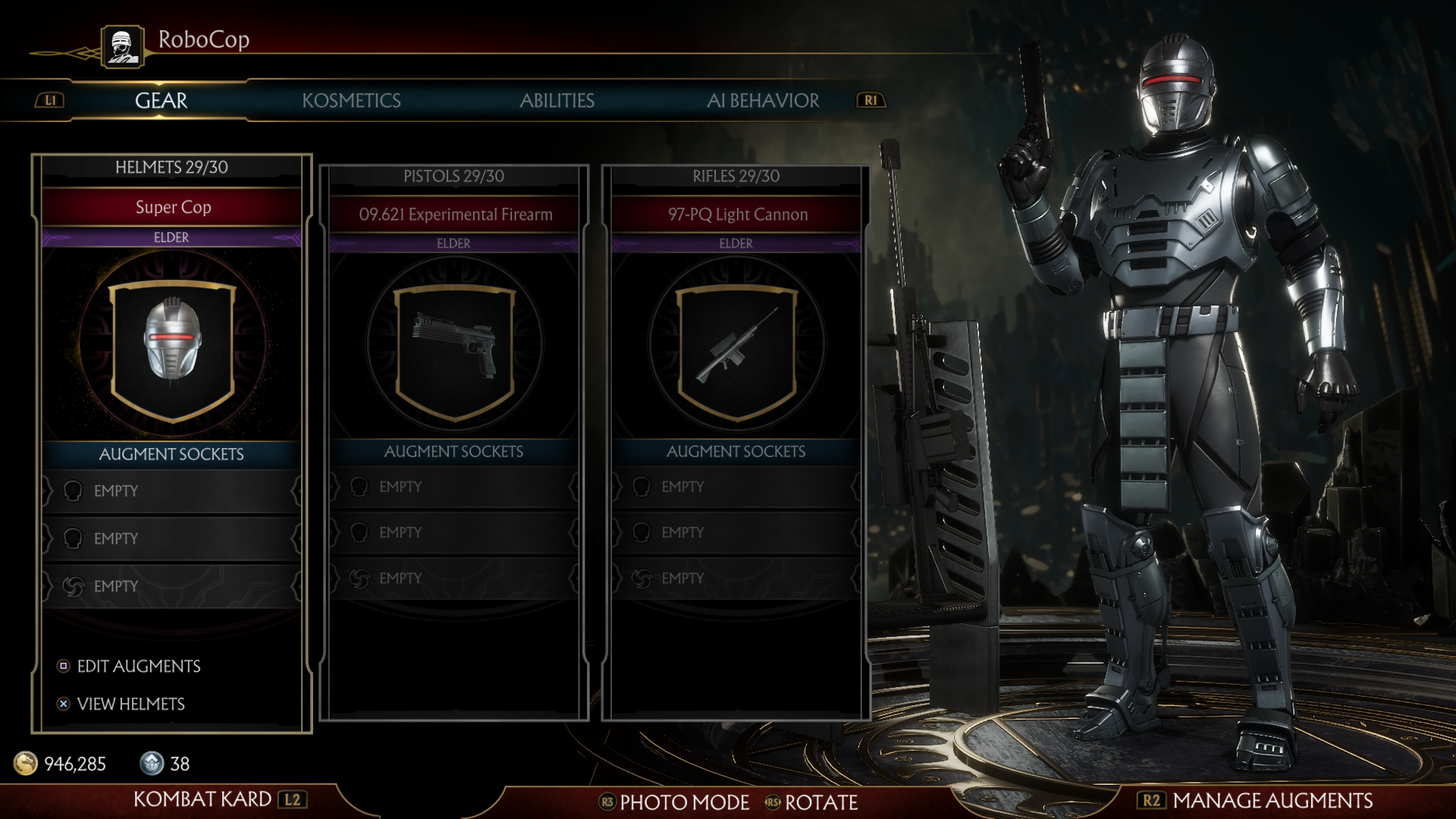Select the Light Cannon rifle emblem
Image resolution: width=1456 pixels, height=819 pixels.
(736, 351)
